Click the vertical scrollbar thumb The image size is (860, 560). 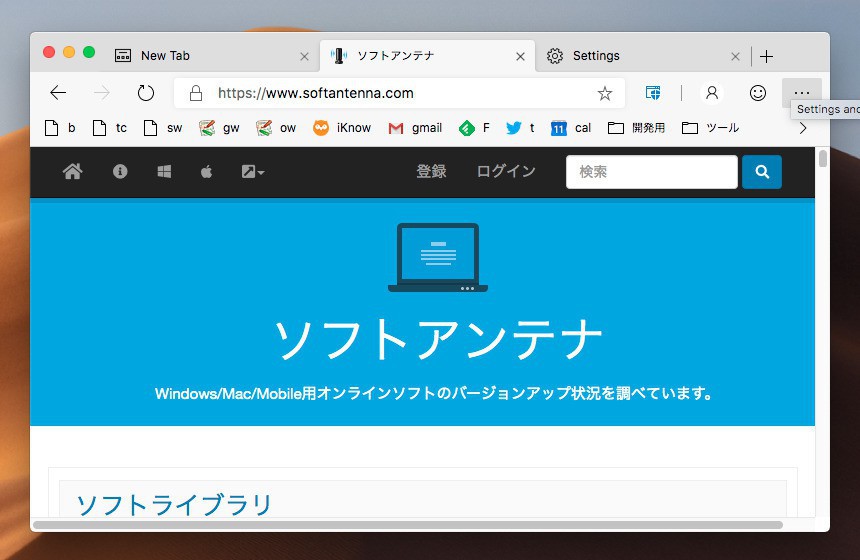pos(822,159)
